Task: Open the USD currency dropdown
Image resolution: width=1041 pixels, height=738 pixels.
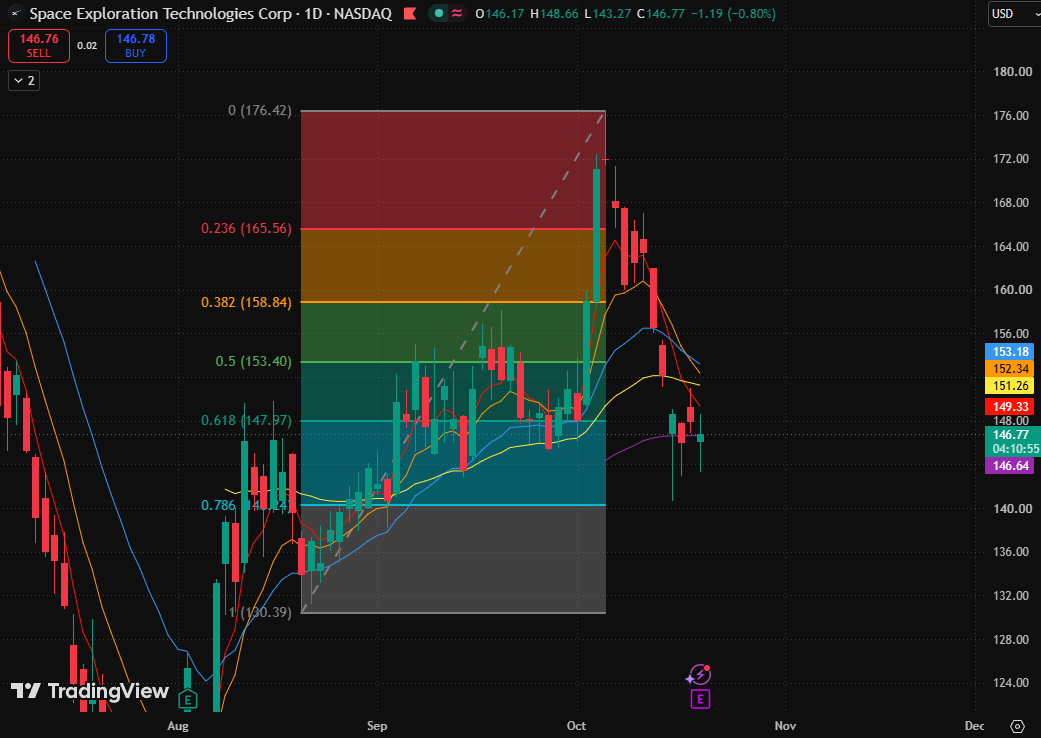Action: pyautogui.click(x=1014, y=13)
